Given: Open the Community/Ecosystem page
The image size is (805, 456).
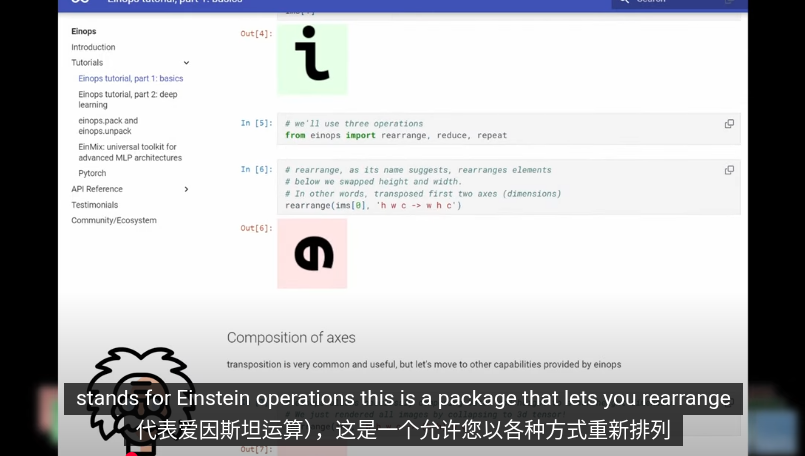Looking at the screenshot, I should [x=113, y=220].
